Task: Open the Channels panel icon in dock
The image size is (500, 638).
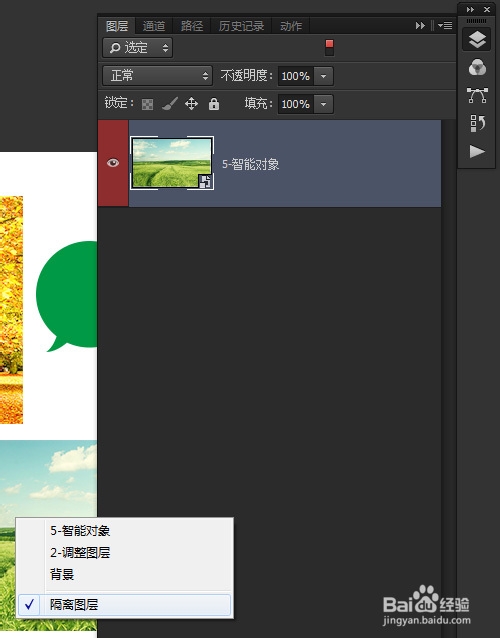Action: 477,68
